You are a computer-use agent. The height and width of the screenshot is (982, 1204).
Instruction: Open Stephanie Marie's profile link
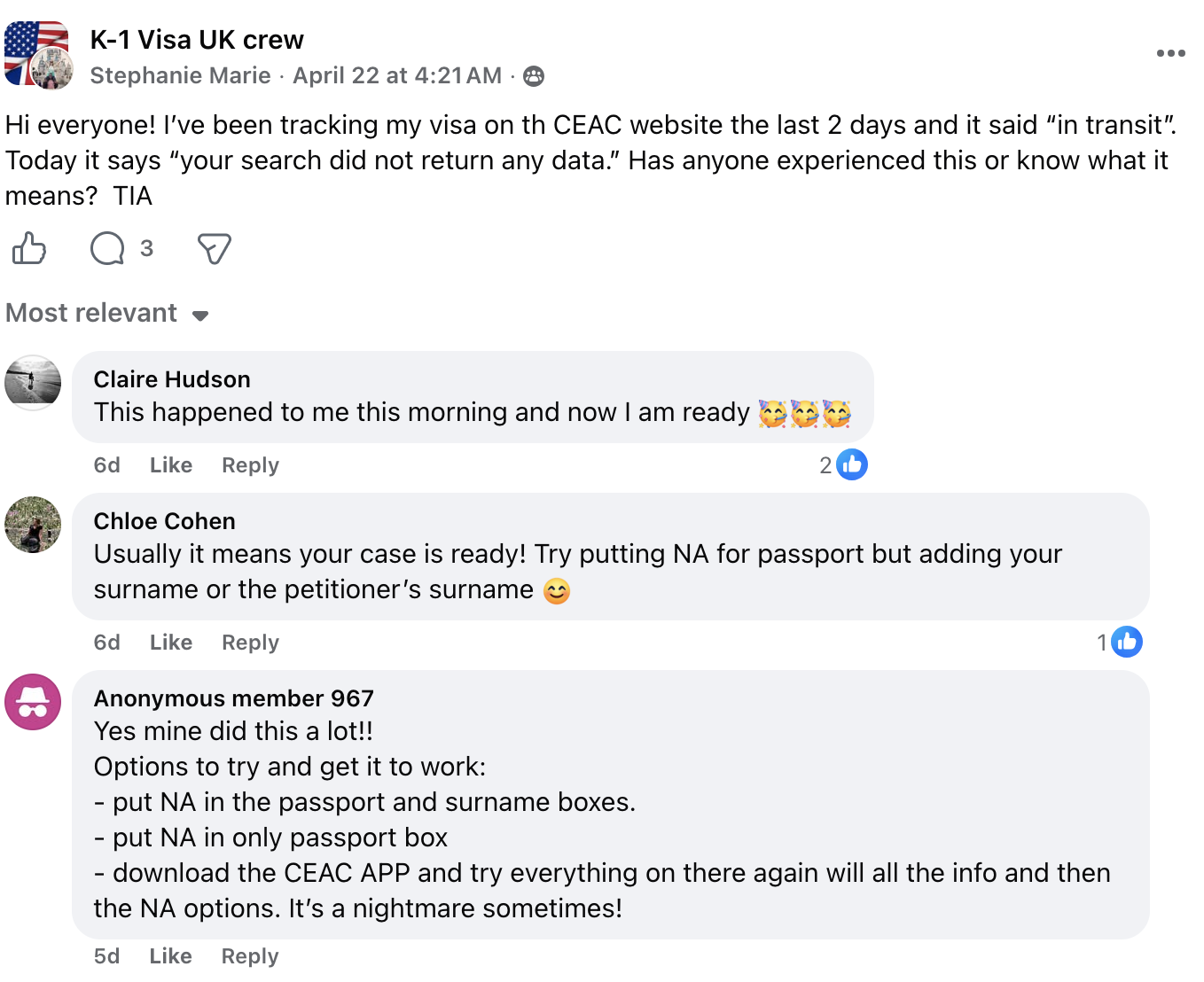coord(180,76)
